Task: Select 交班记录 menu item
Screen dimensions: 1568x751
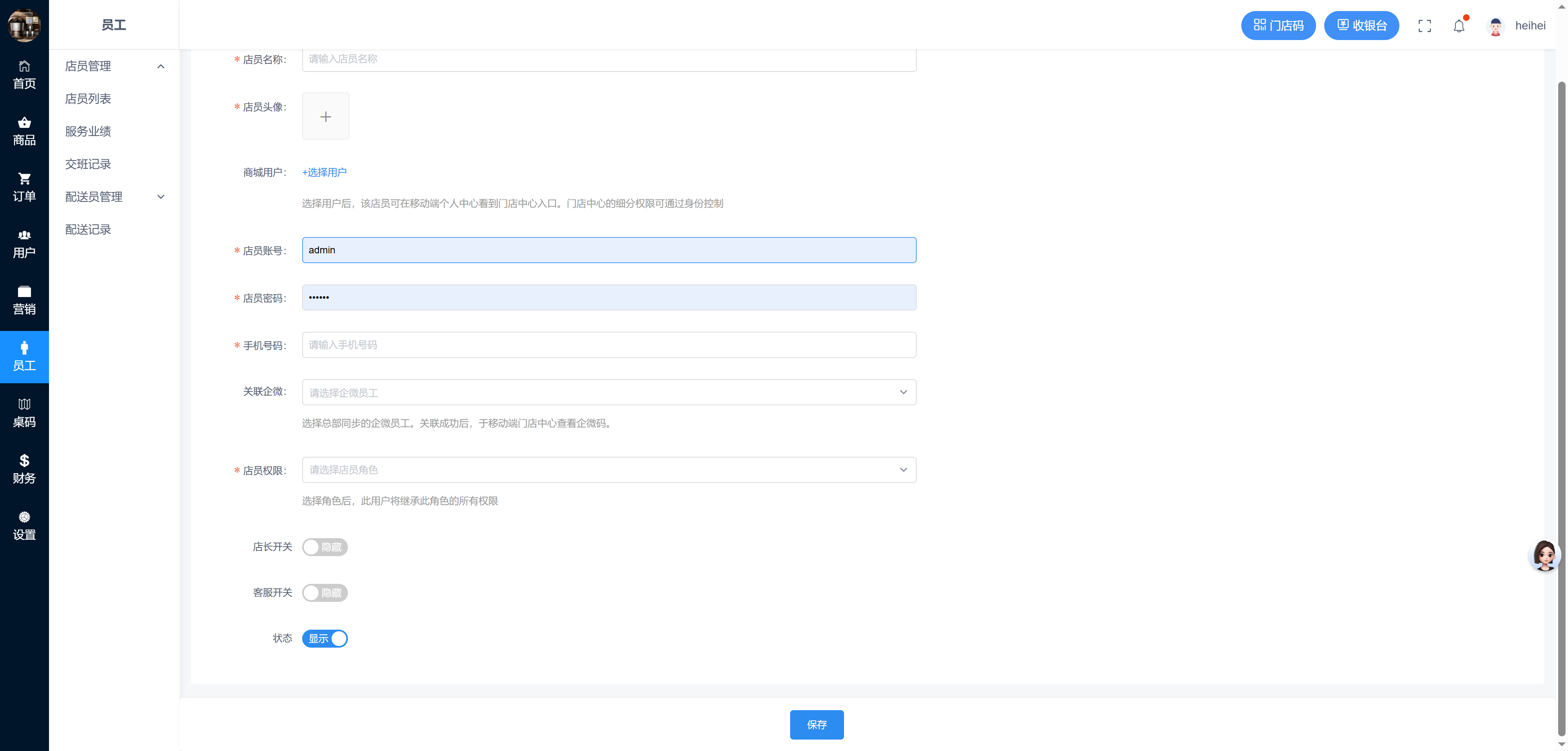Action: click(x=88, y=164)
